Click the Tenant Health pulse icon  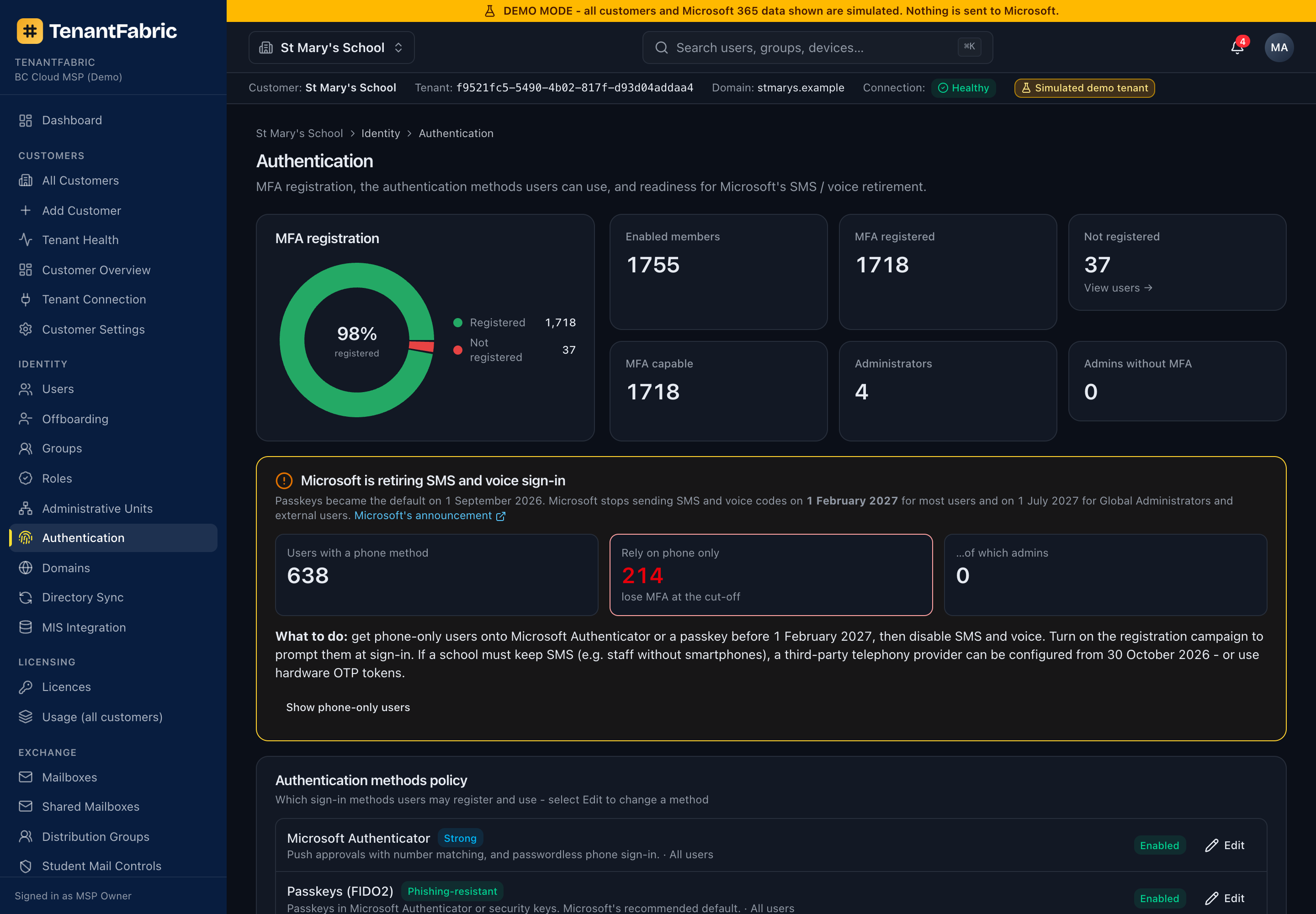[x=26, y=240]
